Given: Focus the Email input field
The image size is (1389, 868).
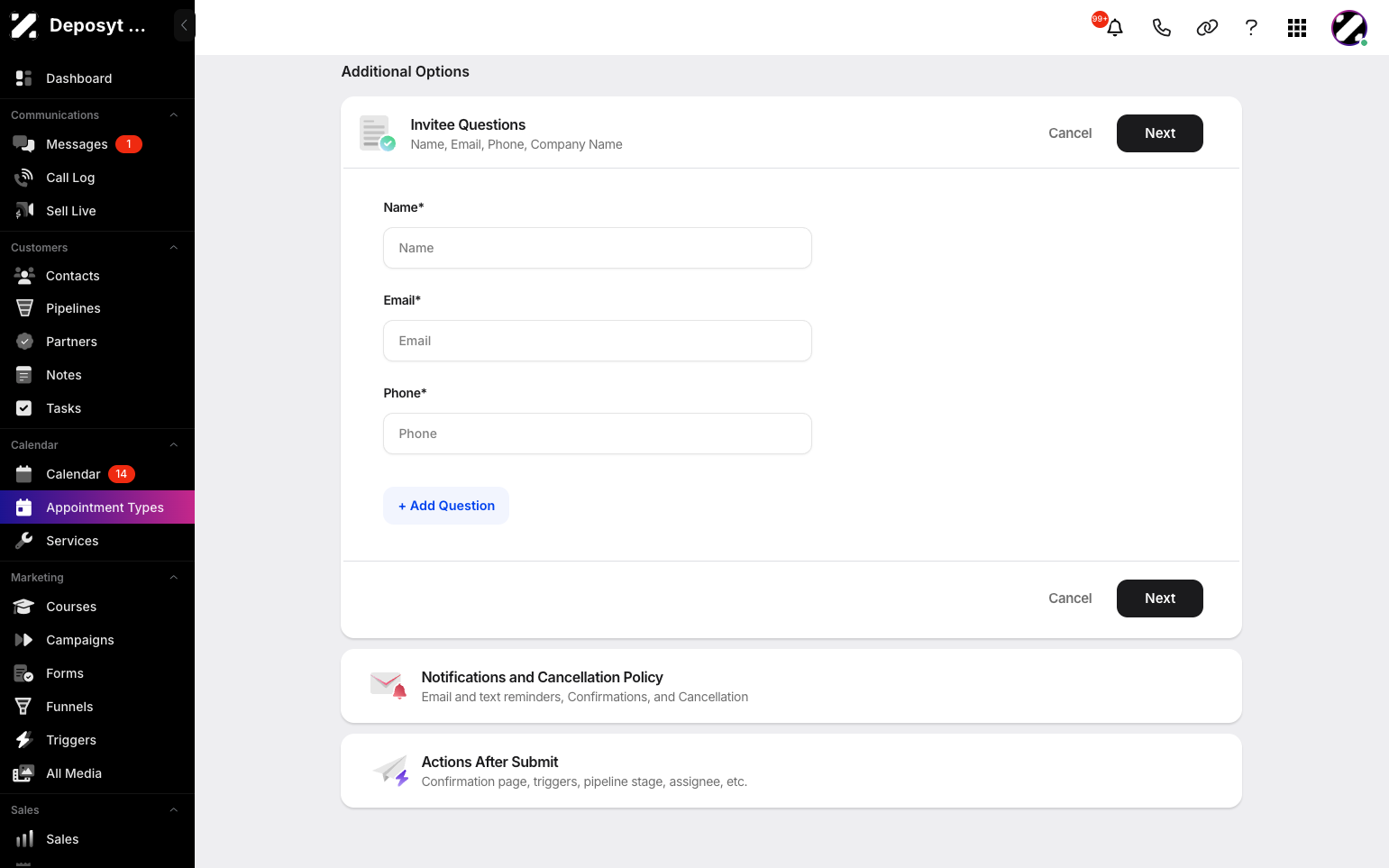Looking at the screenshot, I should [598, 341].
